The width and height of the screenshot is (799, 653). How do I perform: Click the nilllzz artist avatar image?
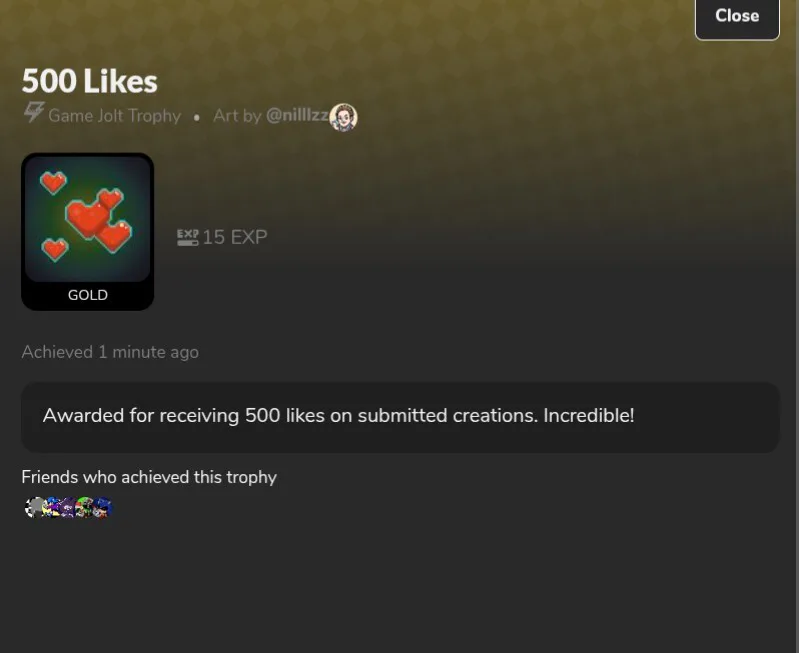click(x=343, y=117)
